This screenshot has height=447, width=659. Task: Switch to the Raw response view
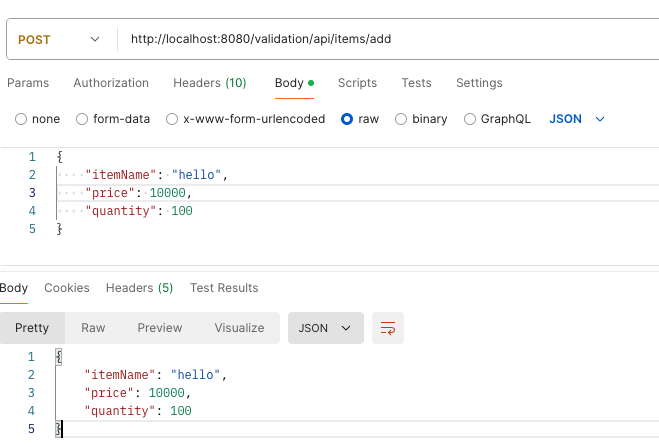coord(93,328)
